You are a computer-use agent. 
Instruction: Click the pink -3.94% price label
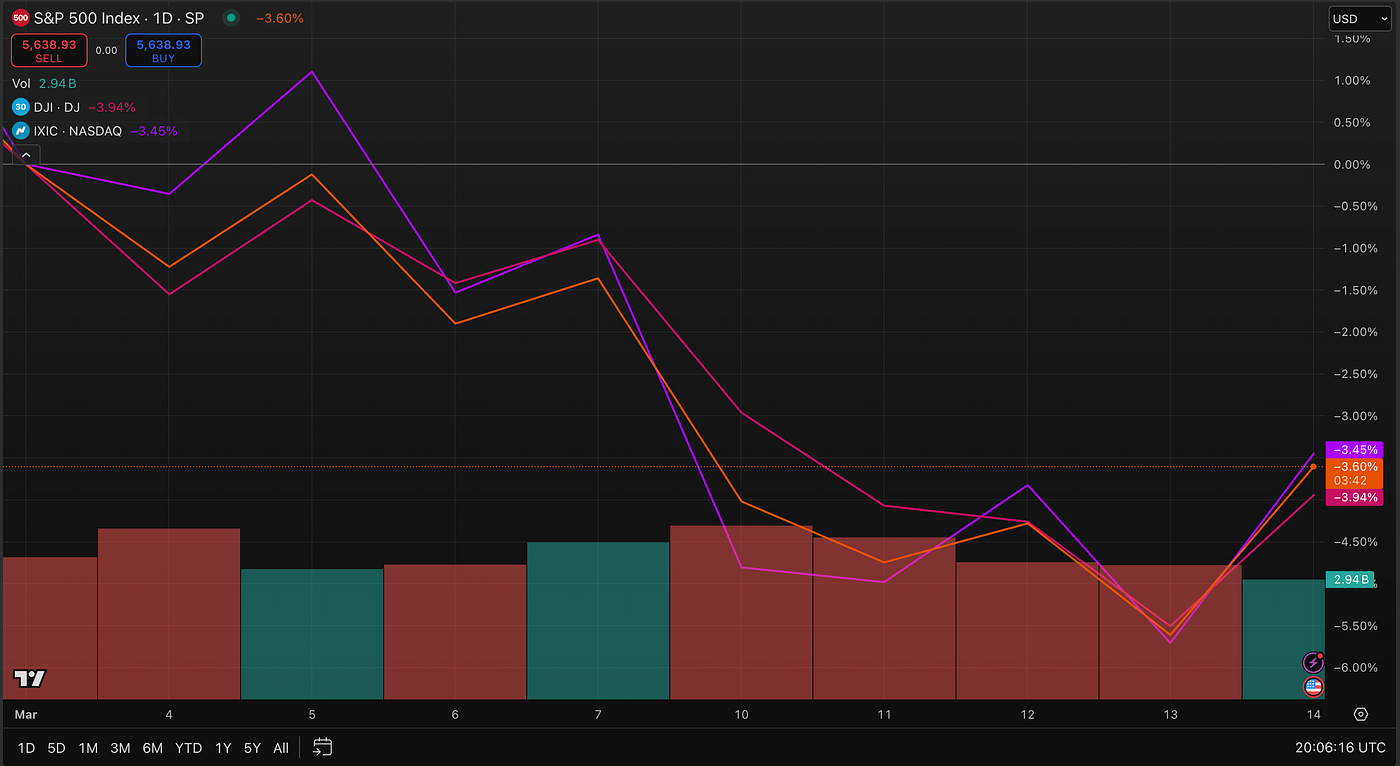click(x=1354, y=497)
